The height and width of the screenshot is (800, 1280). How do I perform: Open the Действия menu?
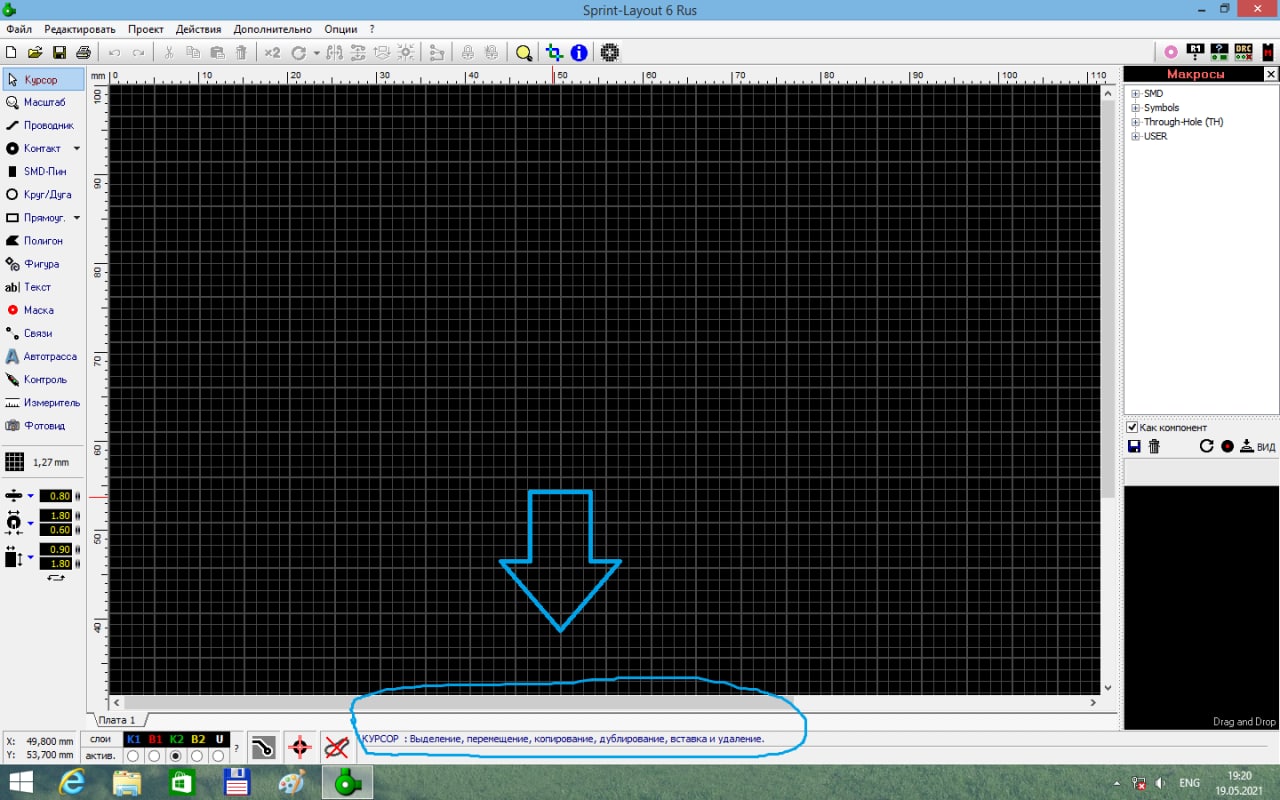(198, 29)
